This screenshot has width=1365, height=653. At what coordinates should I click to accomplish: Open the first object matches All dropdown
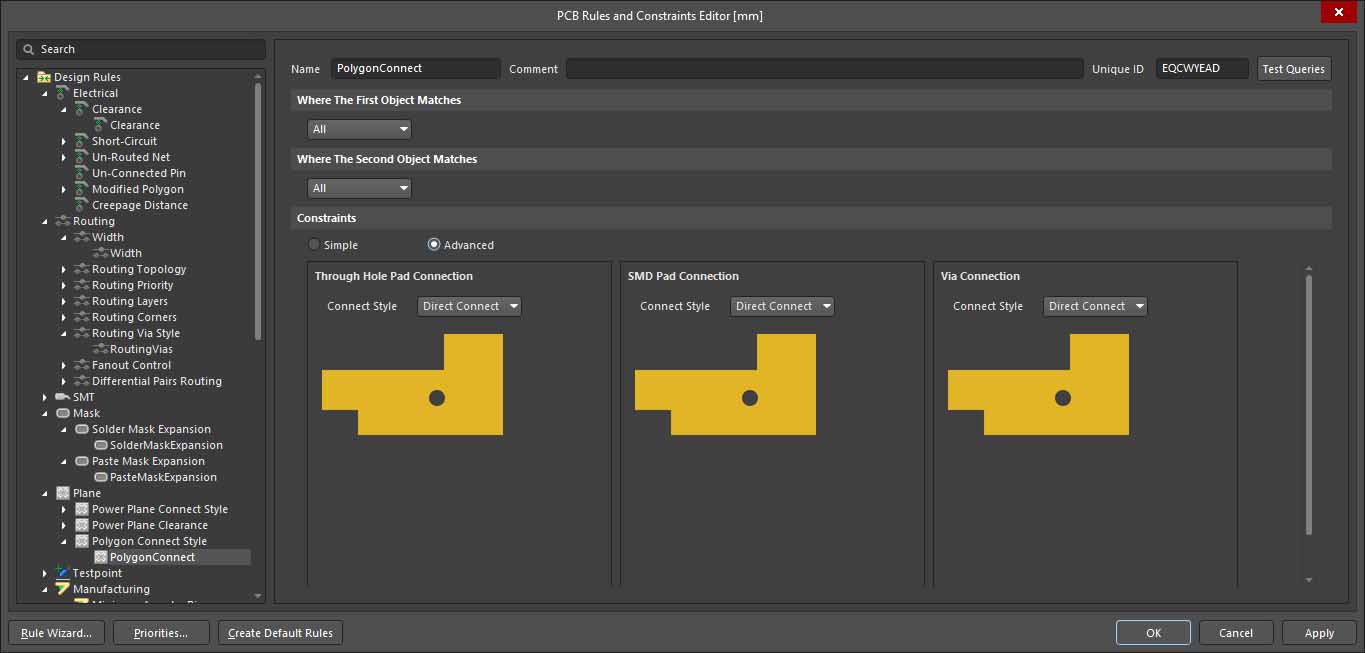point(359,129)
